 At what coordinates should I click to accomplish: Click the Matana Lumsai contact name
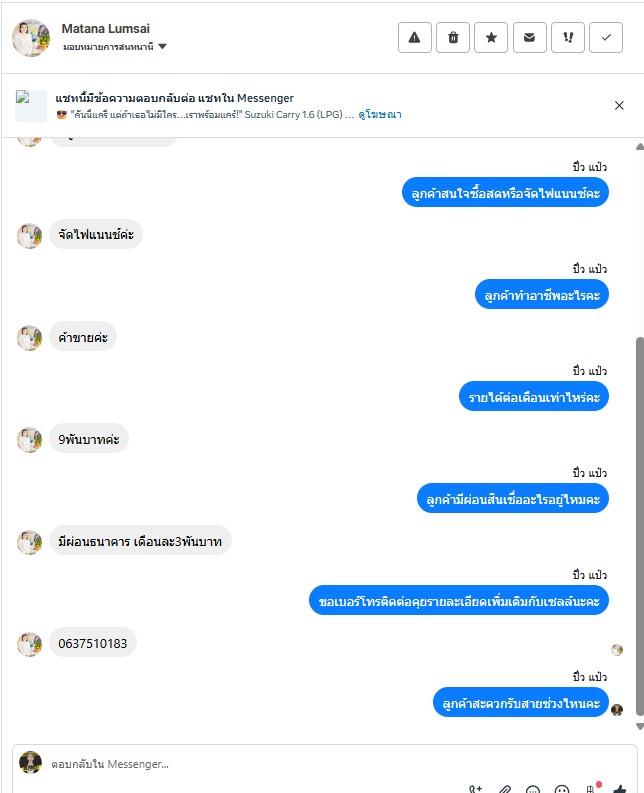tap(106, 29)
